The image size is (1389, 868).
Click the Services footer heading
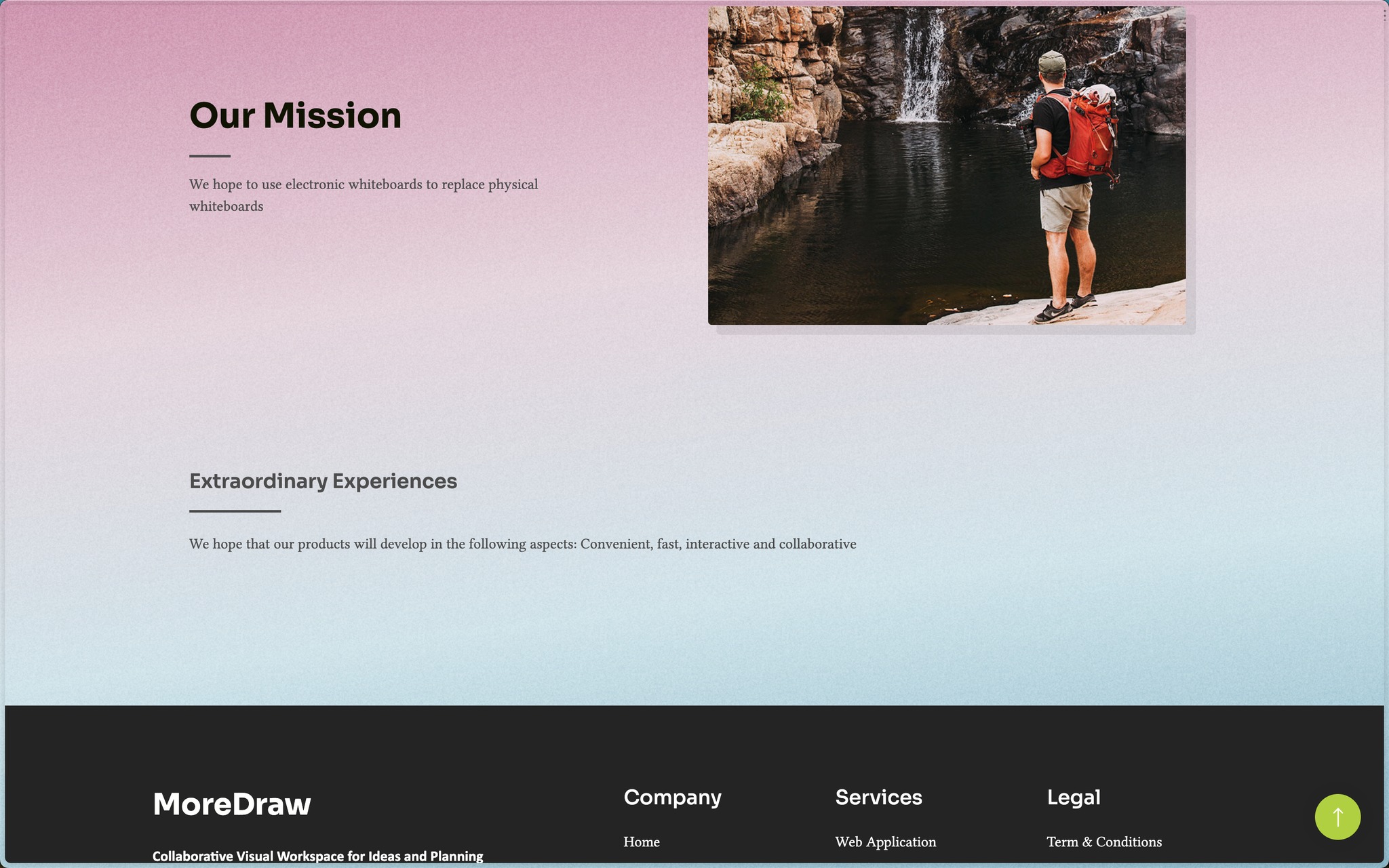(x=878, y=797)
